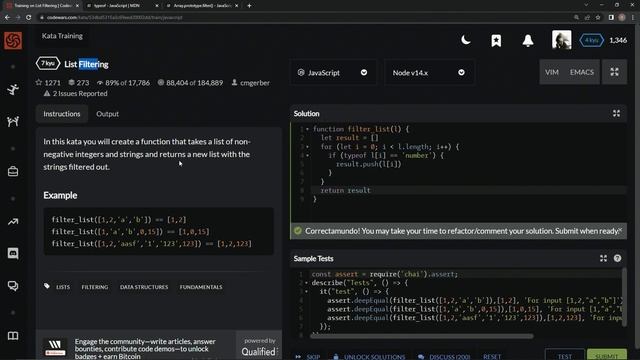Maximize the Solution panel
640x360 pixels.
616,113
